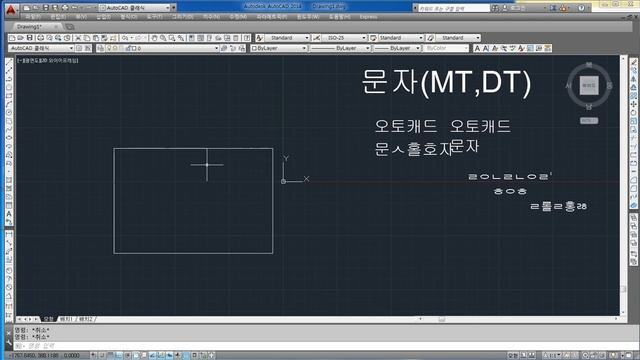
Task: Select the Hatch tool in the Draw toolbar
Action: [9, 180]
